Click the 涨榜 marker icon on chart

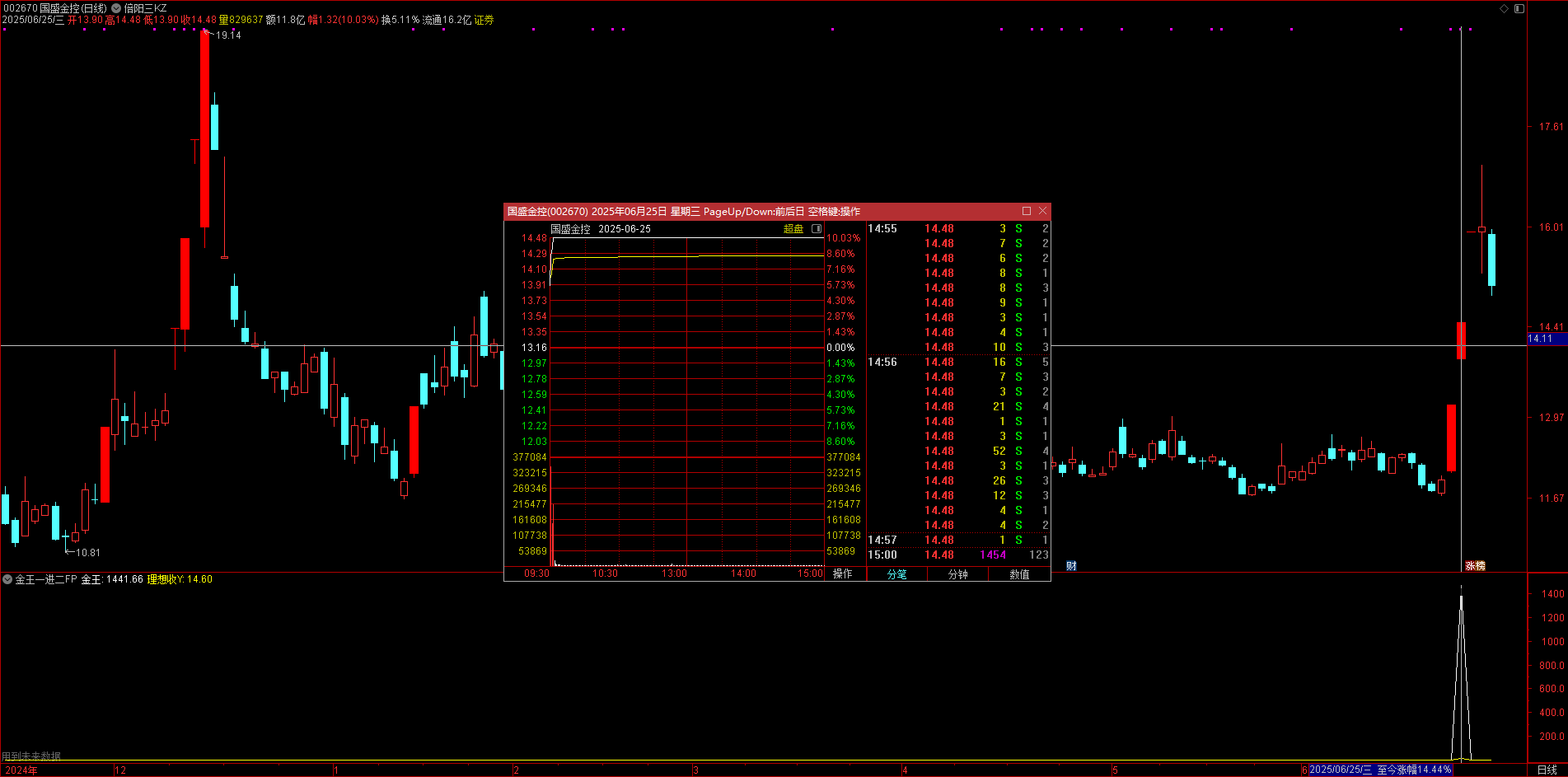pos(1474,566)
